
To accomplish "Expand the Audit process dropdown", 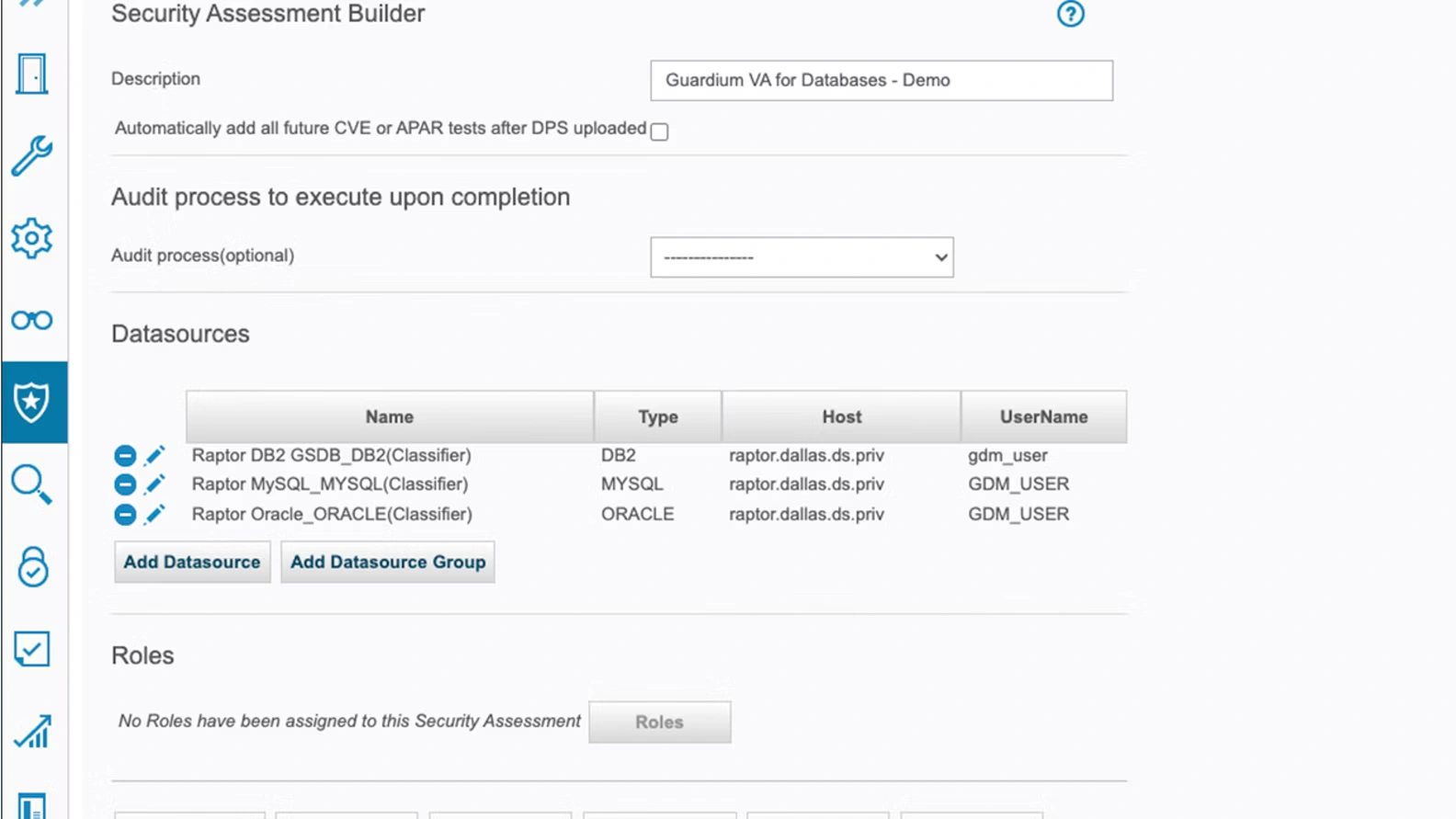I will point(802,257).
